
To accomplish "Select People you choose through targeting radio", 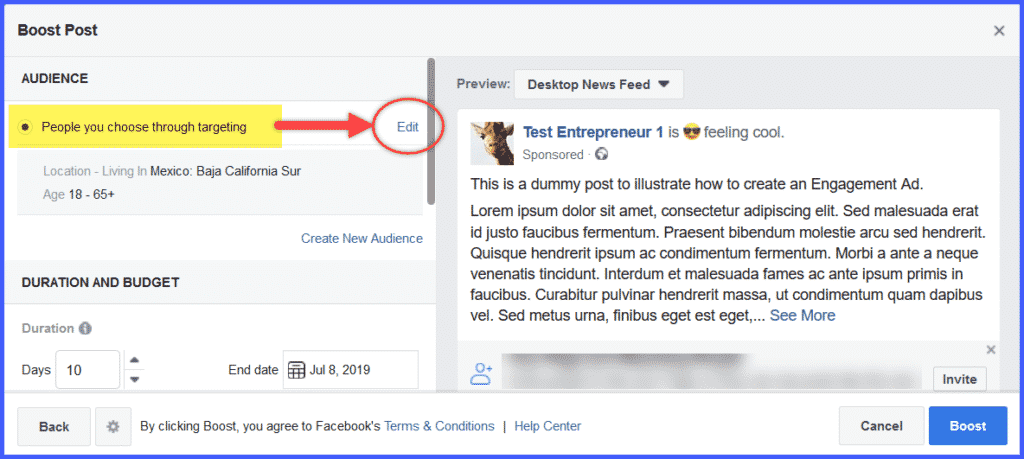I will point(24,127).
